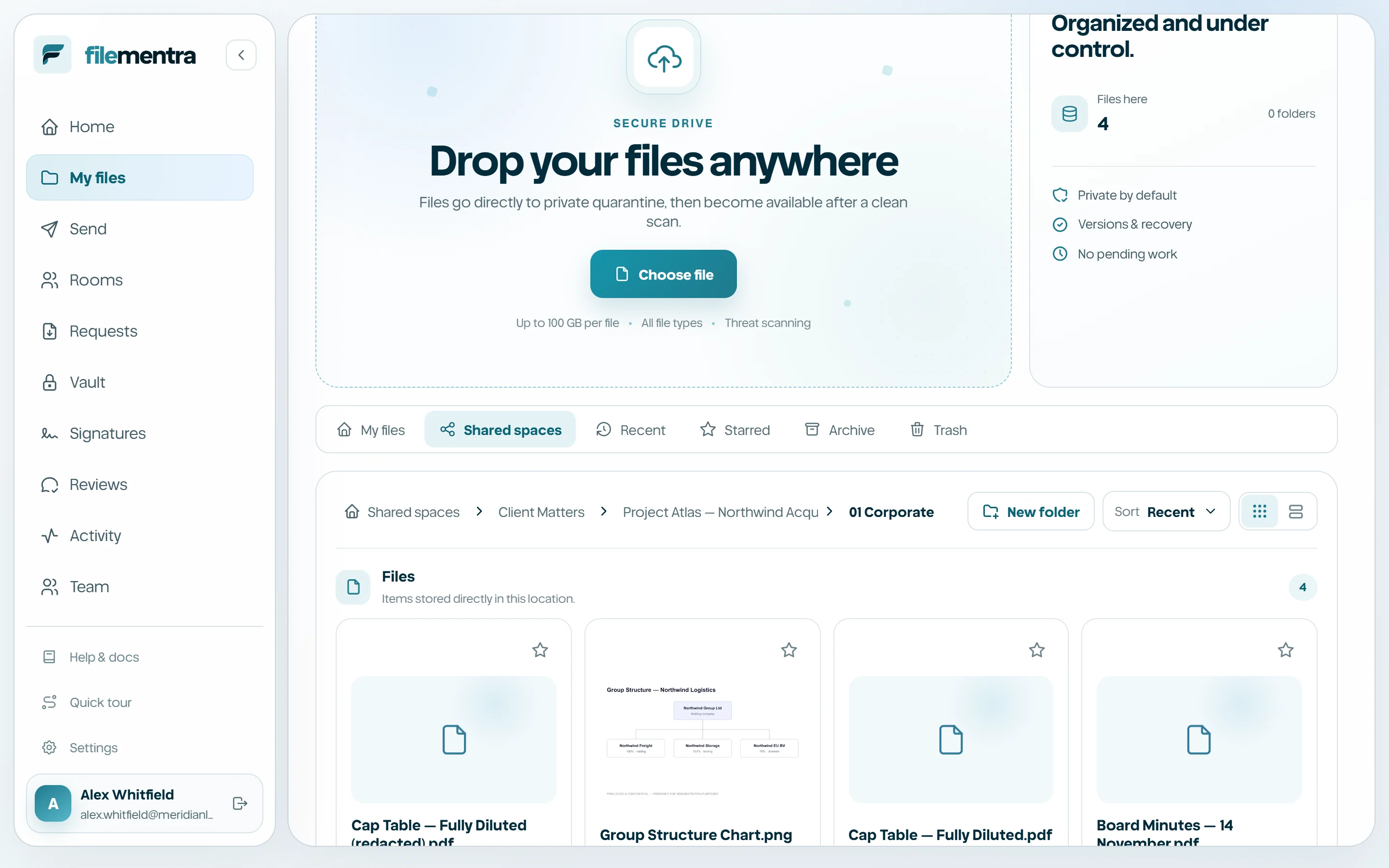Screen dimensions: 1389x868
Task: Create a New folder
Action: 1031,512
